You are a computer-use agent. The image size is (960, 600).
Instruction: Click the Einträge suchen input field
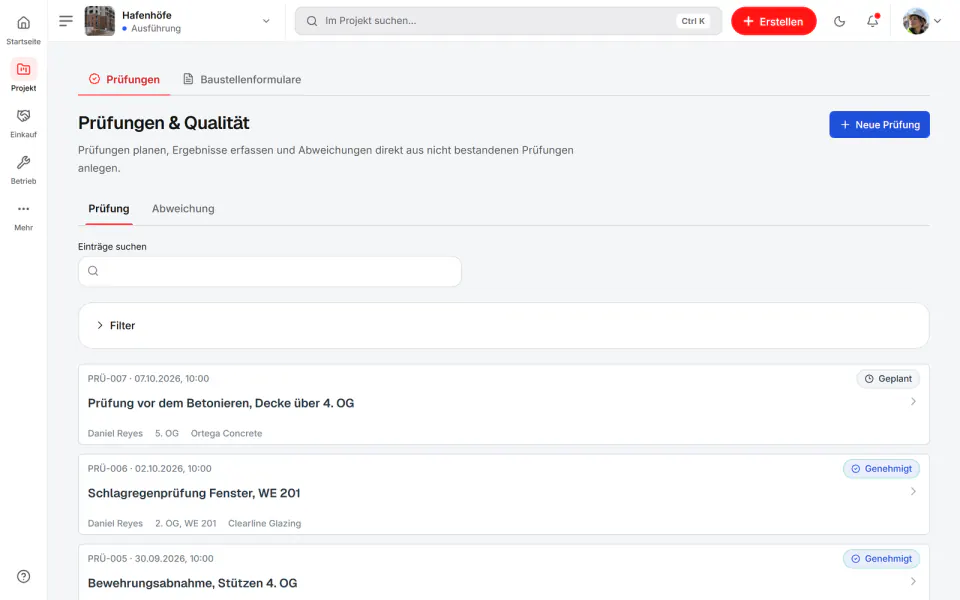[x=270, y=271]
